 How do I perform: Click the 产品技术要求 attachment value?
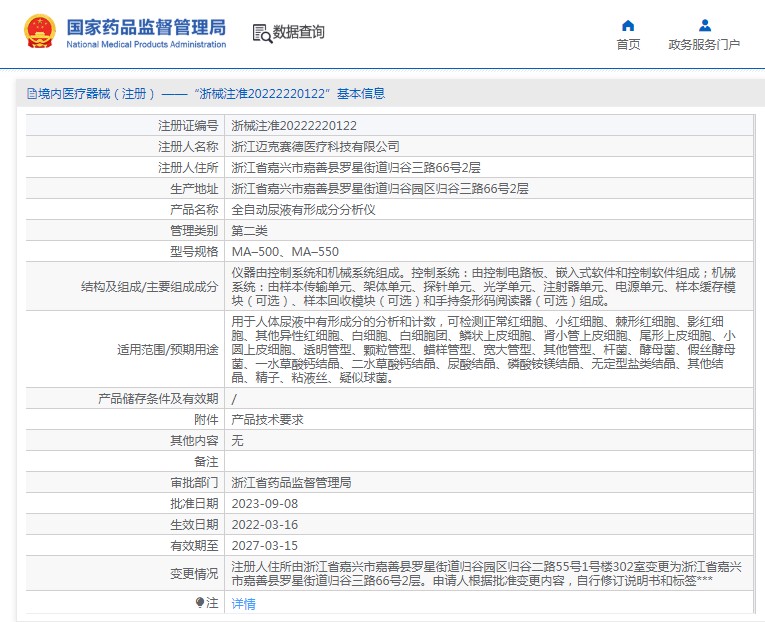(x=267, y=420)
